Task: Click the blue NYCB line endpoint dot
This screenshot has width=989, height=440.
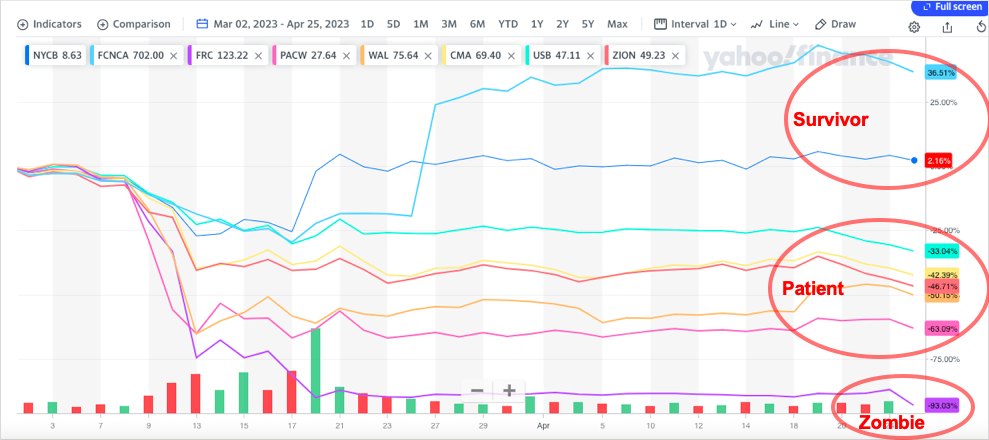Action: tap(913, 160)
